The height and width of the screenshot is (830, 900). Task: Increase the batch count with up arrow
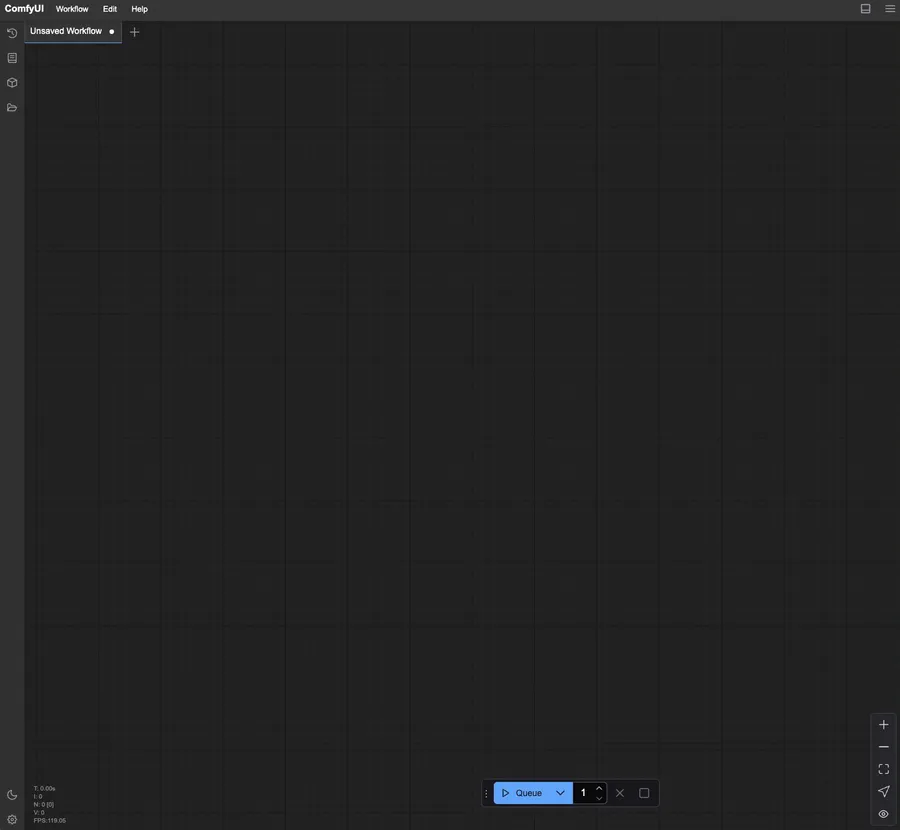click(x=599, y=788)
